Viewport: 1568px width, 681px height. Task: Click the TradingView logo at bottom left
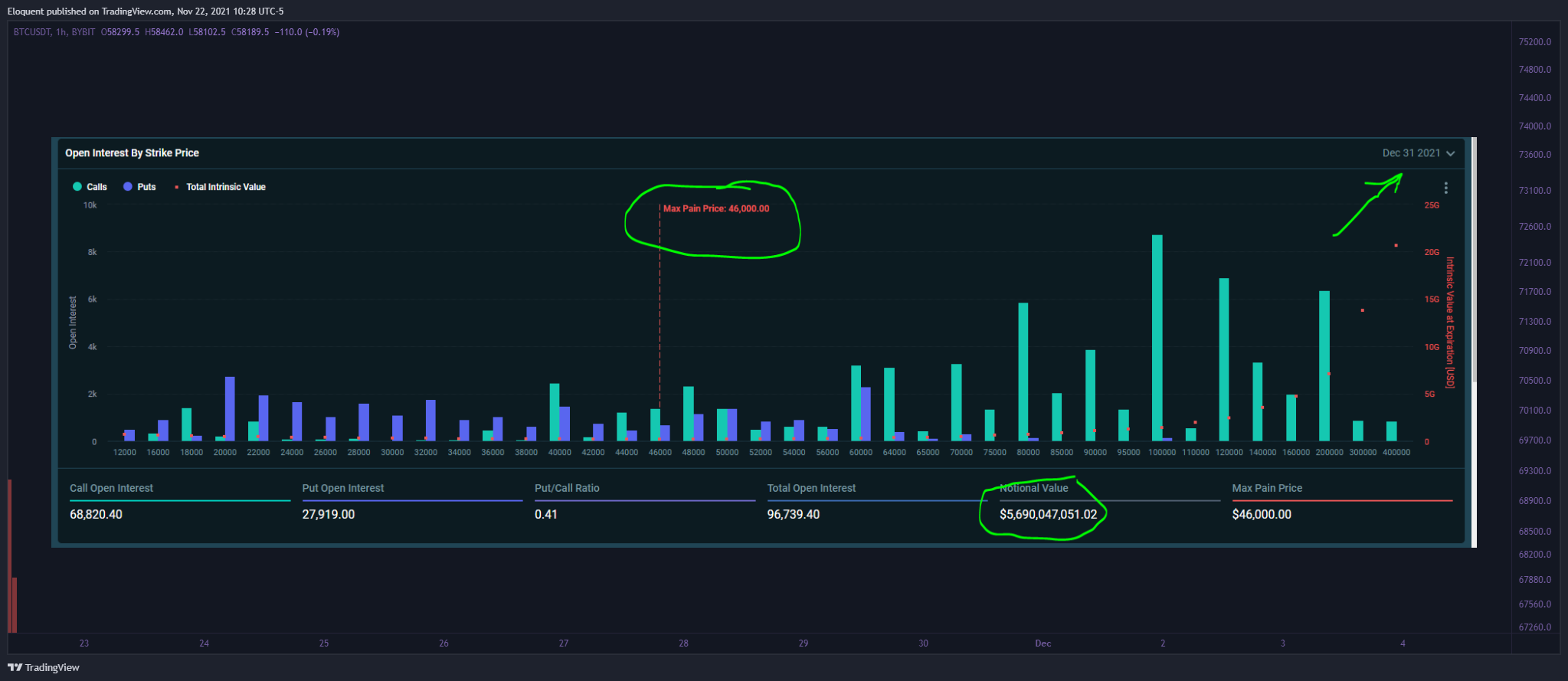click(x=44, y=667)
